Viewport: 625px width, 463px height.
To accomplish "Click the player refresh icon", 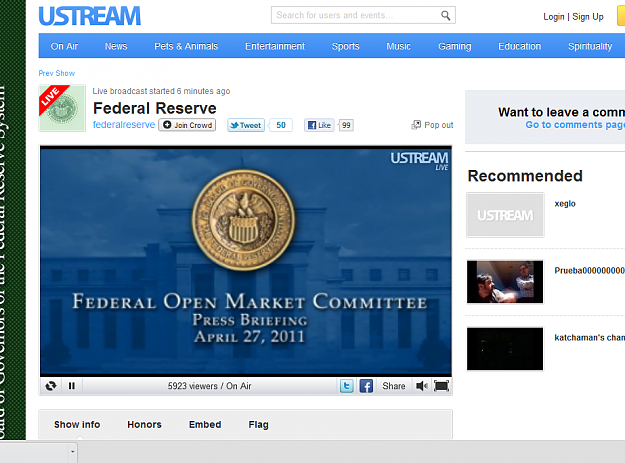I will click(x=51, y=386).
